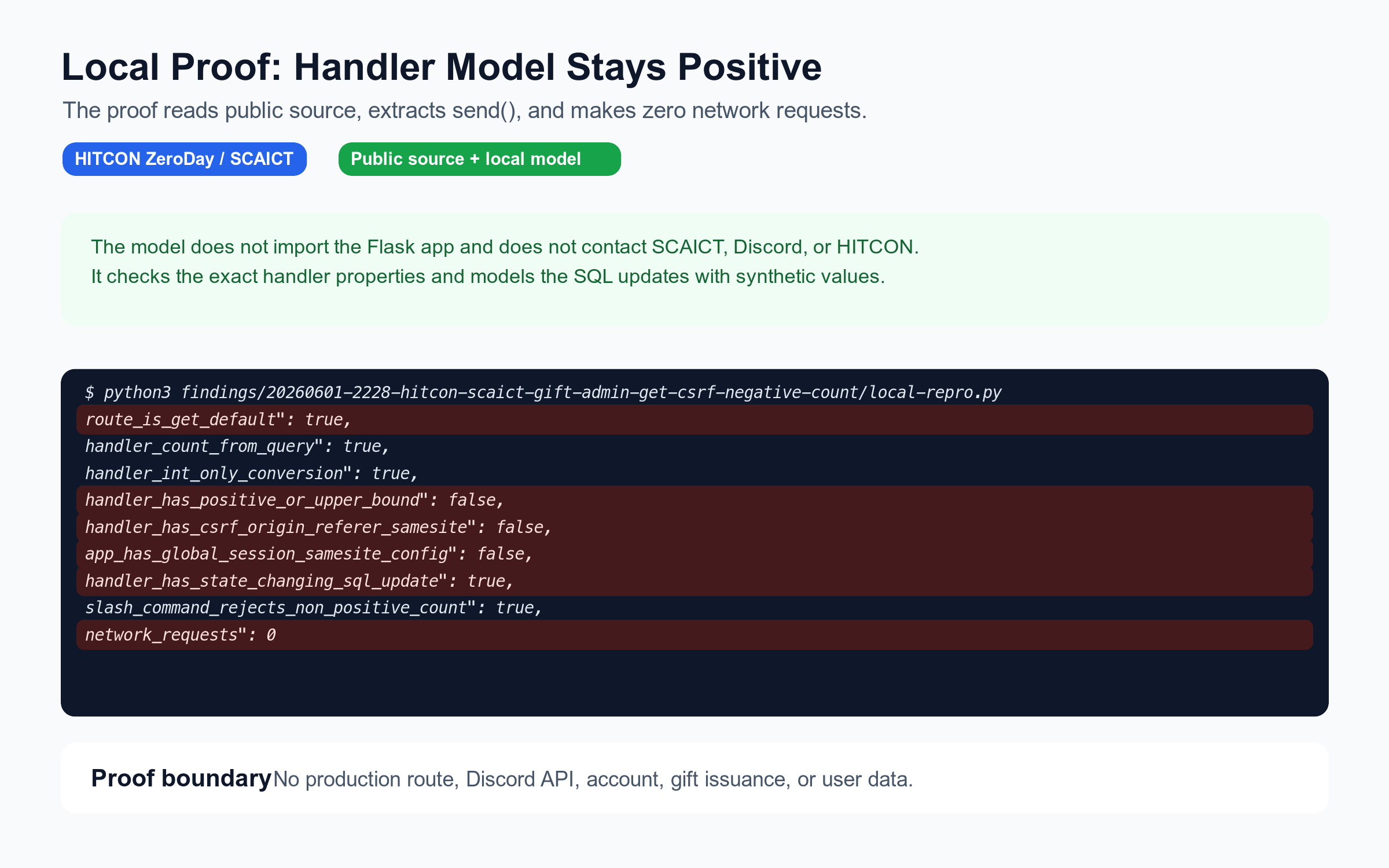This screenshot has width=1389, height=868.
Task: Click the word true after route_is_get_default
Action: point(324,420)
